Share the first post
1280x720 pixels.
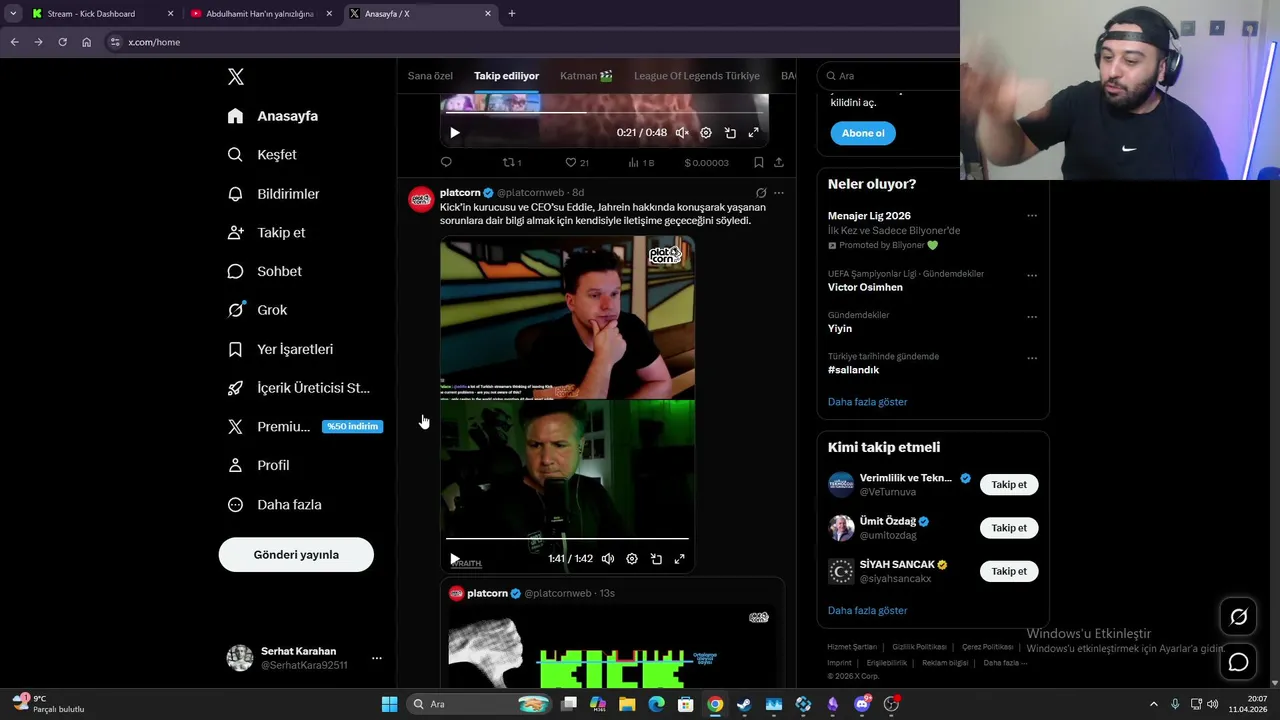tap(778, 162)
